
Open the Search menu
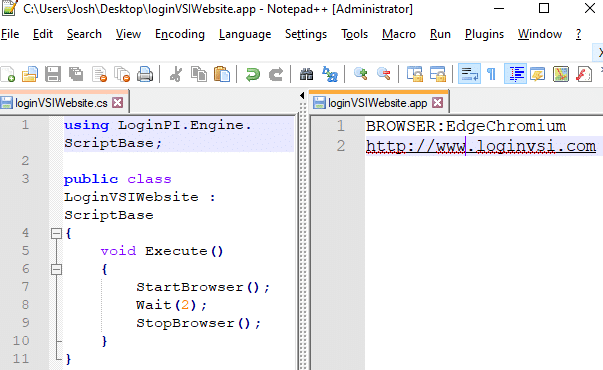point(84,34)
